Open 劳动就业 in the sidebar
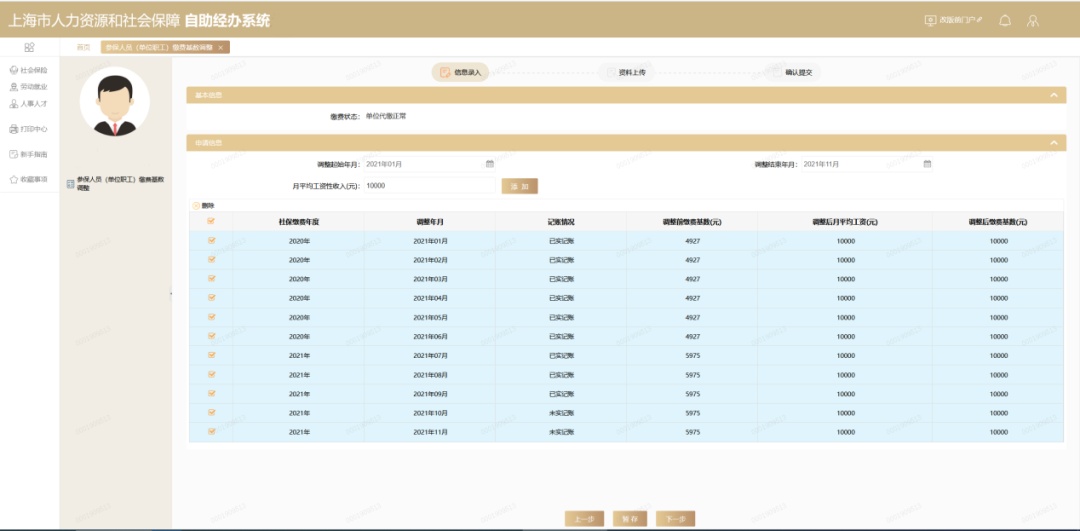This screenshot has height=531, width=1080. 28,87
